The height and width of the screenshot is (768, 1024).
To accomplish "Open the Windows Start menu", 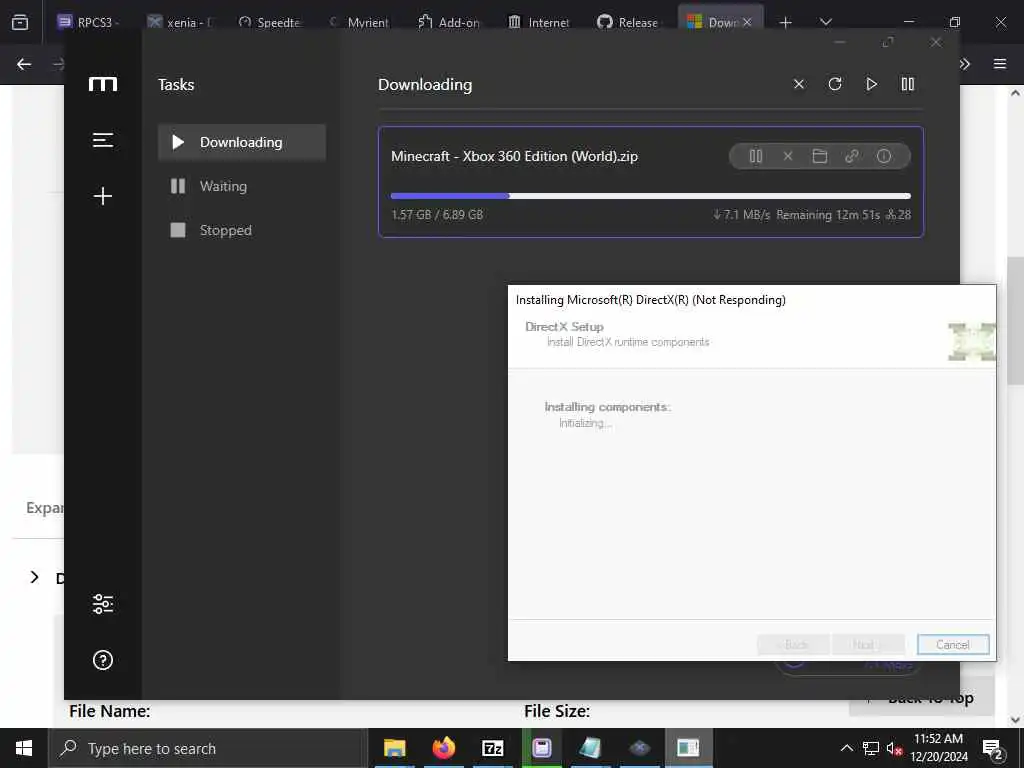I will [x=24, y=748].
